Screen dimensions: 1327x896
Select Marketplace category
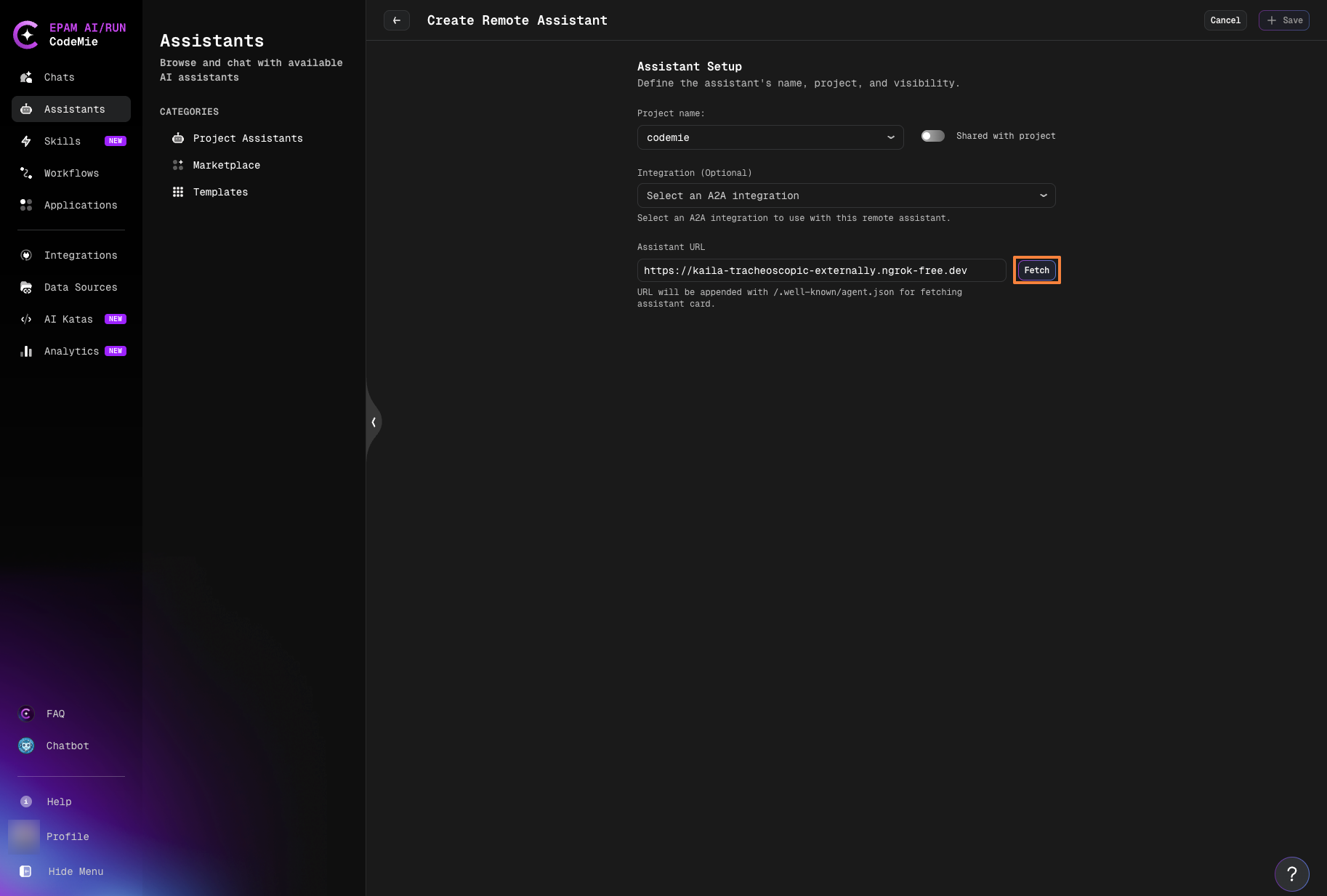pyautogui.click(x=226, y=166)
